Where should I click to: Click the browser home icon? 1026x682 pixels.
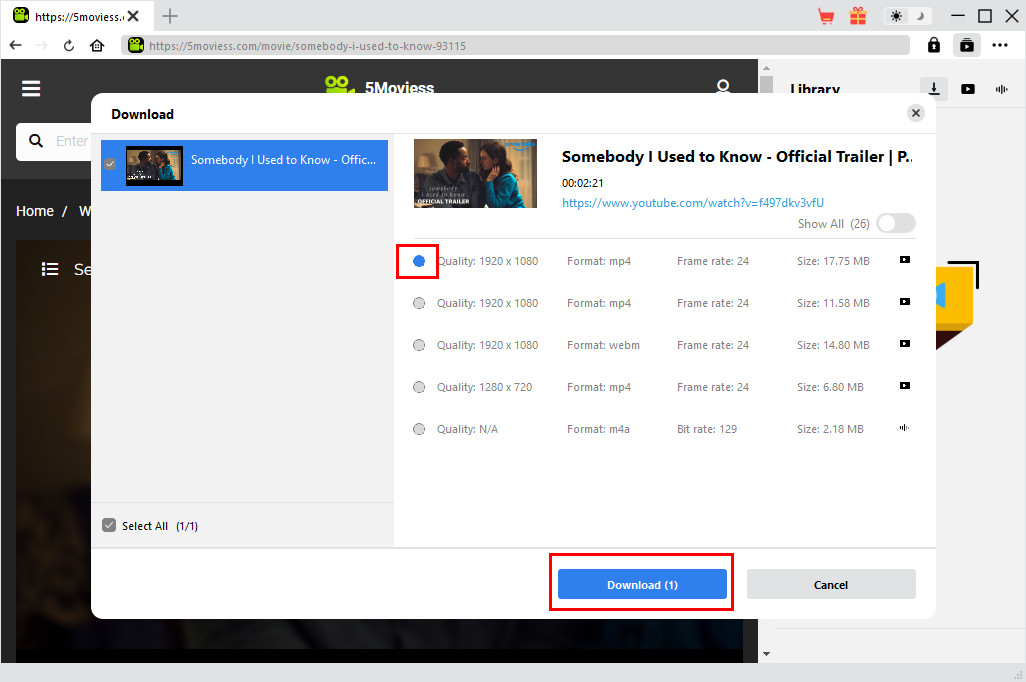pyautogui.click(x=97, y=45)
